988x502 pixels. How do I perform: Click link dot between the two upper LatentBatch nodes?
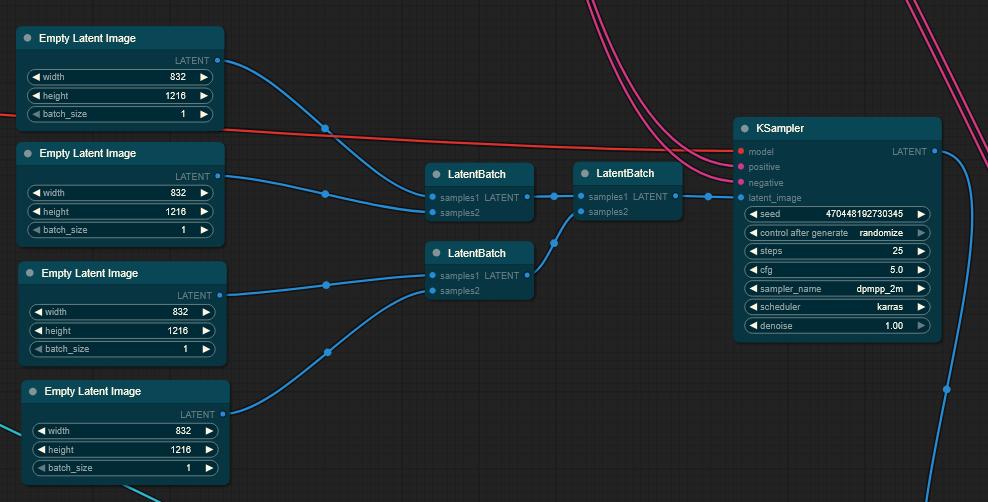(x=554, y=197)
